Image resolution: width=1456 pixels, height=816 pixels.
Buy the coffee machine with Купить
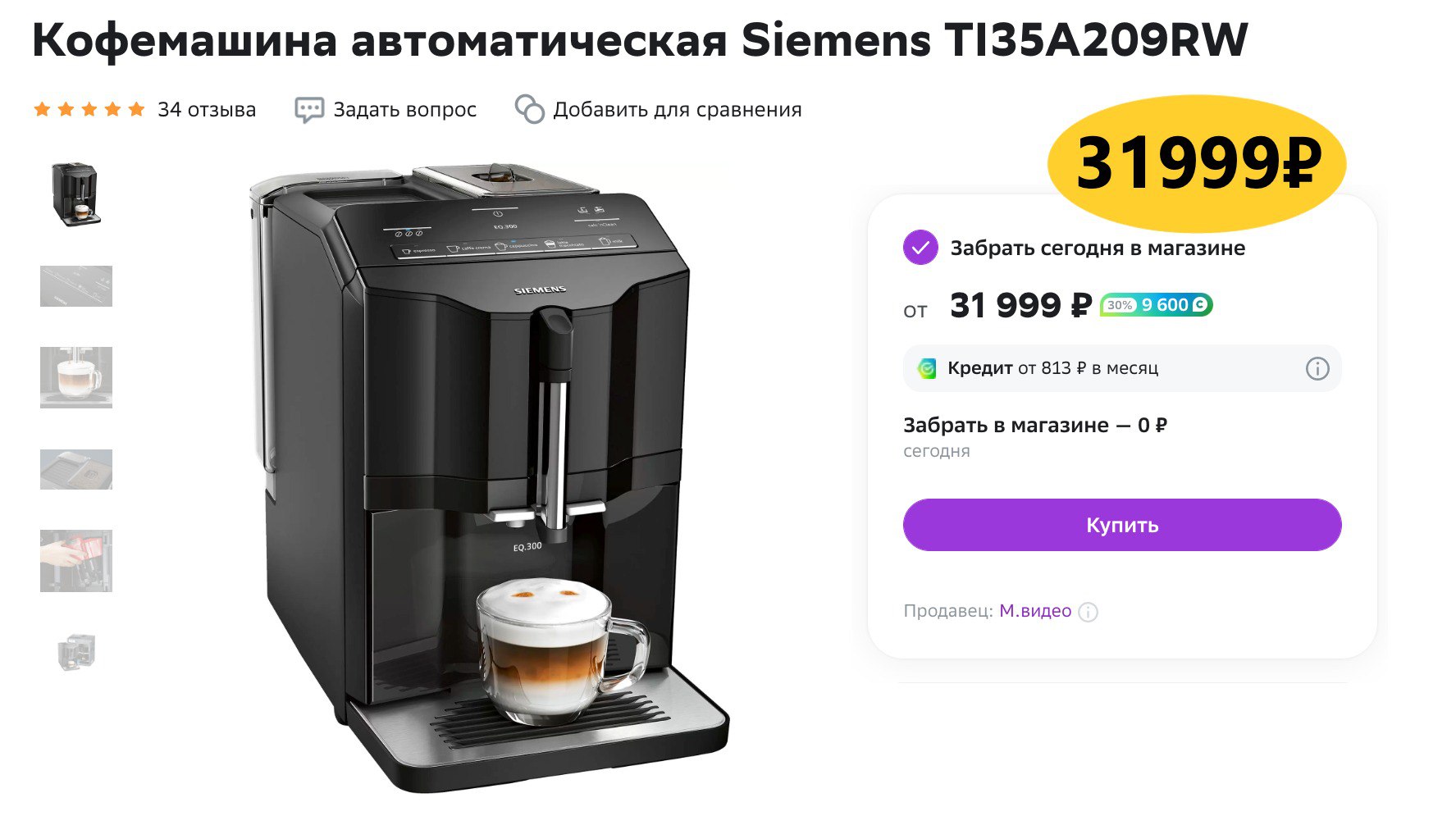[1122, 525]
